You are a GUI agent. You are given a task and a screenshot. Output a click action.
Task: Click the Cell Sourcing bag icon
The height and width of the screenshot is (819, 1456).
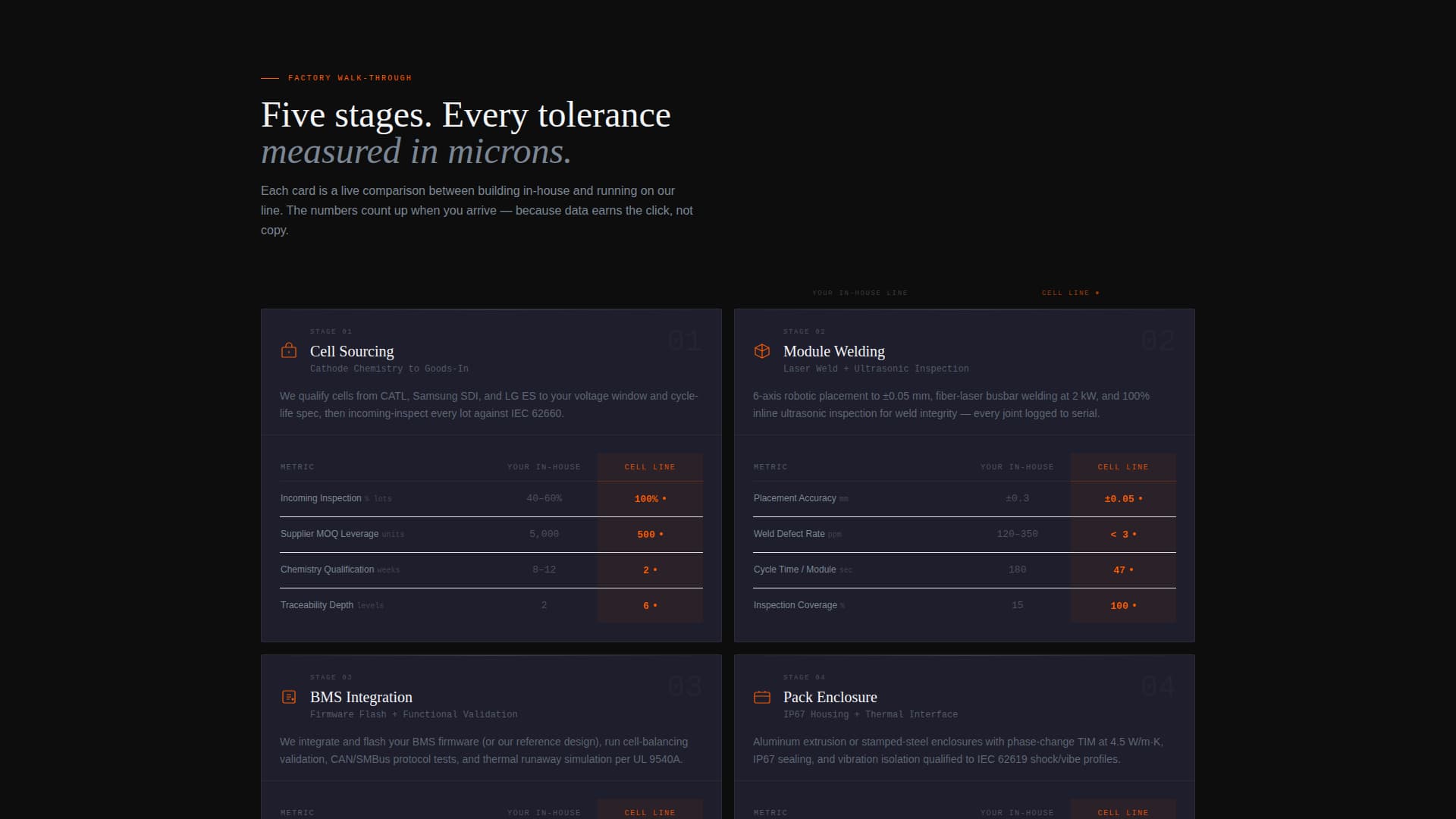tap(288, 350)
